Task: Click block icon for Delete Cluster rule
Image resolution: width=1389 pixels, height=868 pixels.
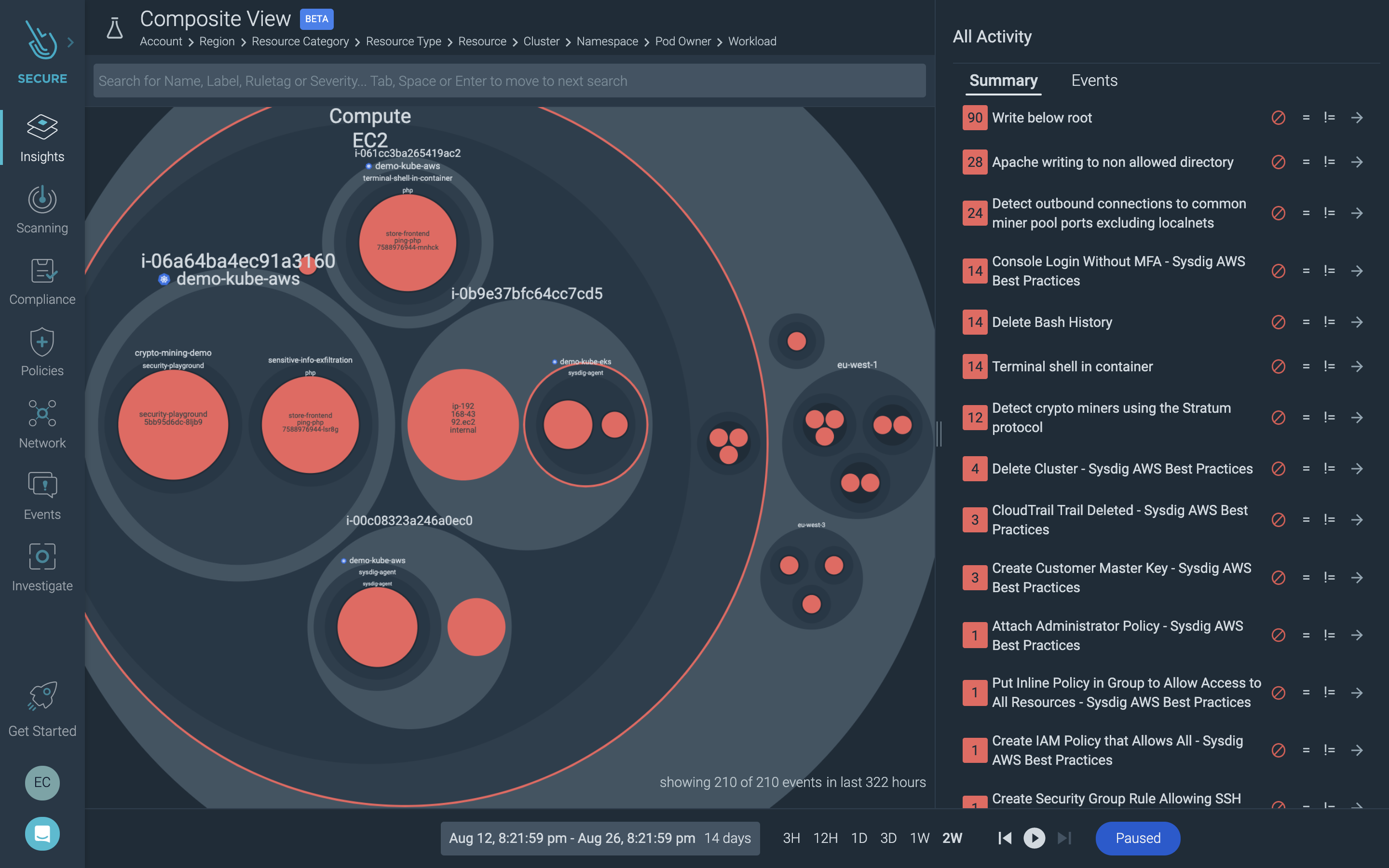Action: 1278,468
